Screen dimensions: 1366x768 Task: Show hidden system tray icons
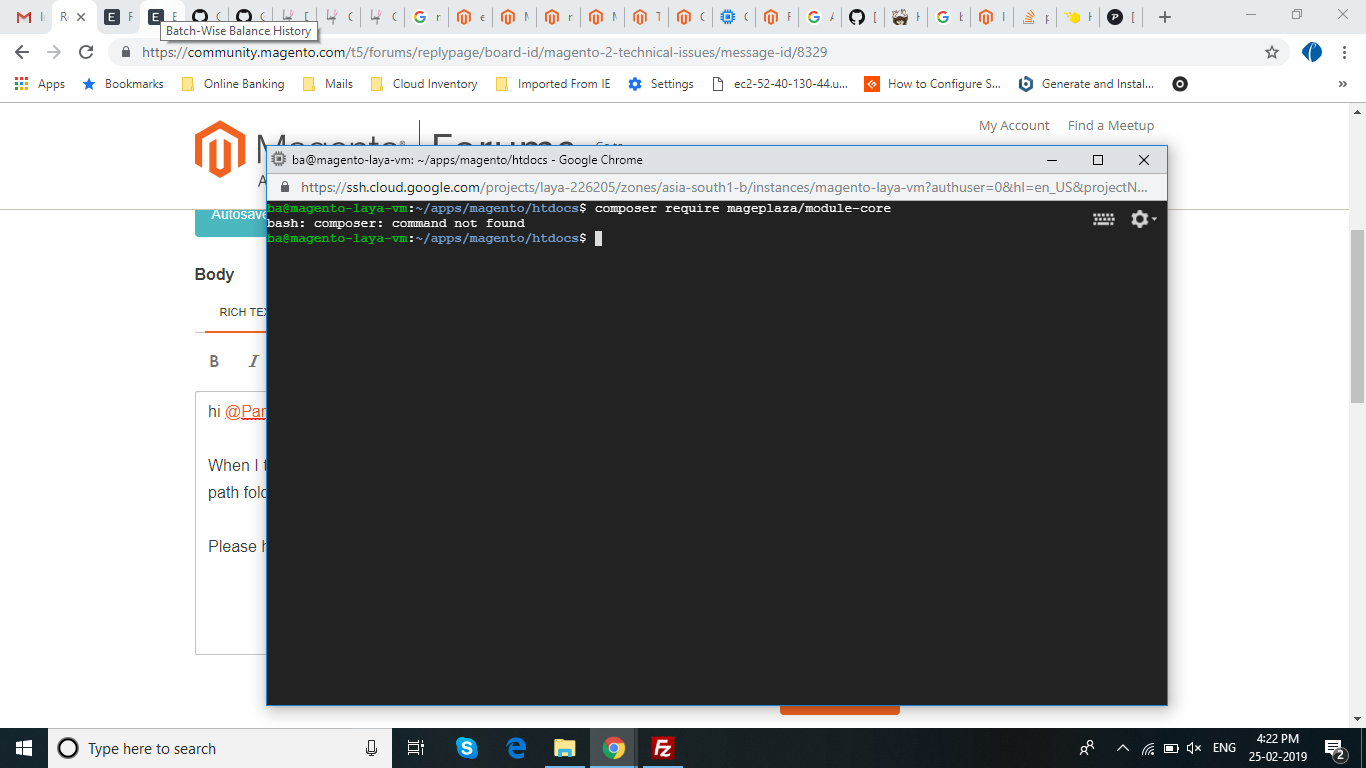point(1122,748)
